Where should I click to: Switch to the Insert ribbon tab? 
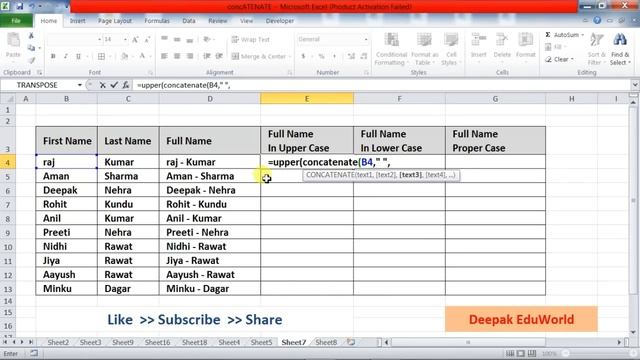pyautogui.click(x=78, y=21)
